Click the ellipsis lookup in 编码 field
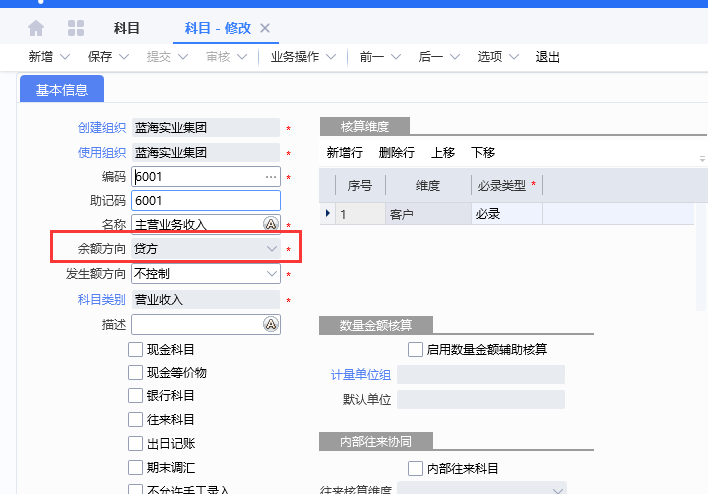This screenshot has height=494, width=708. point(271,177)
